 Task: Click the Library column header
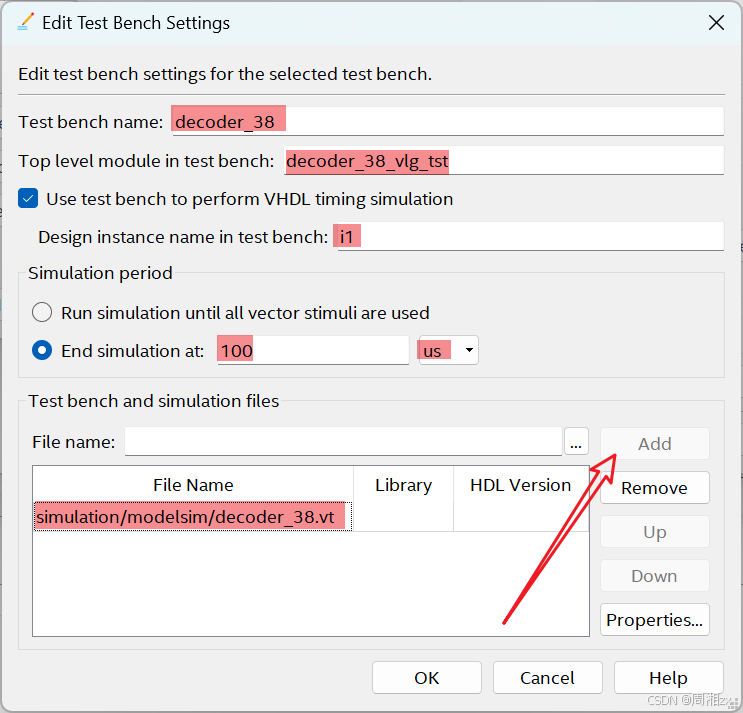tap(403, 485)
